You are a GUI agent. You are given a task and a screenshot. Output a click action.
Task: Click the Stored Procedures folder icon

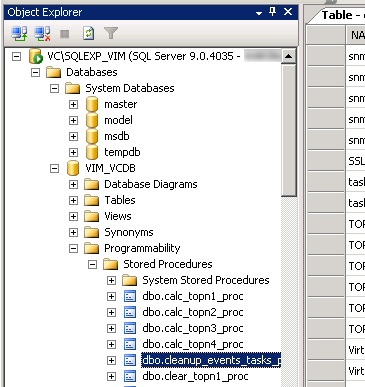click(110, 264)
